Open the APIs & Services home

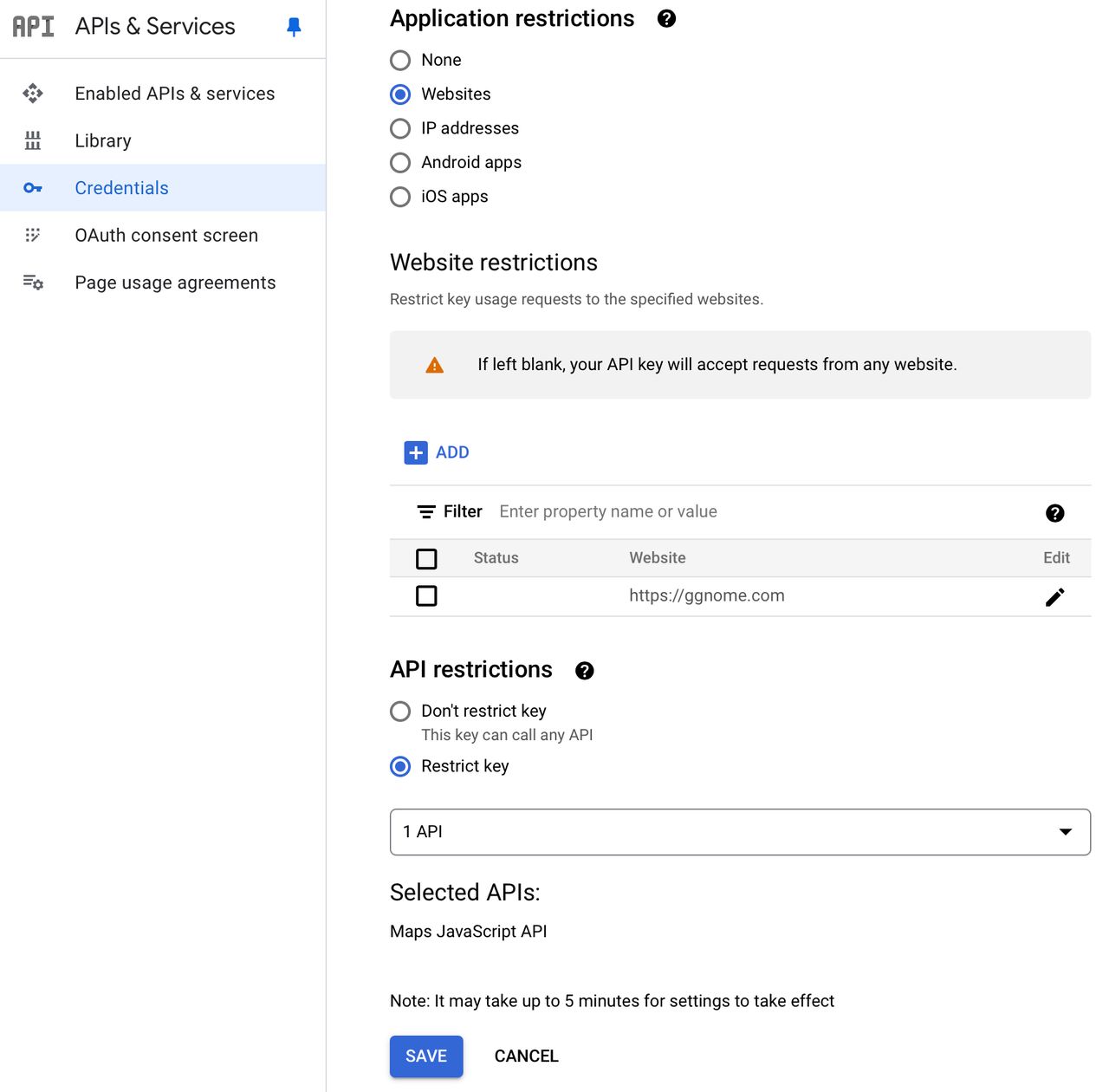[x=154, y=26]
